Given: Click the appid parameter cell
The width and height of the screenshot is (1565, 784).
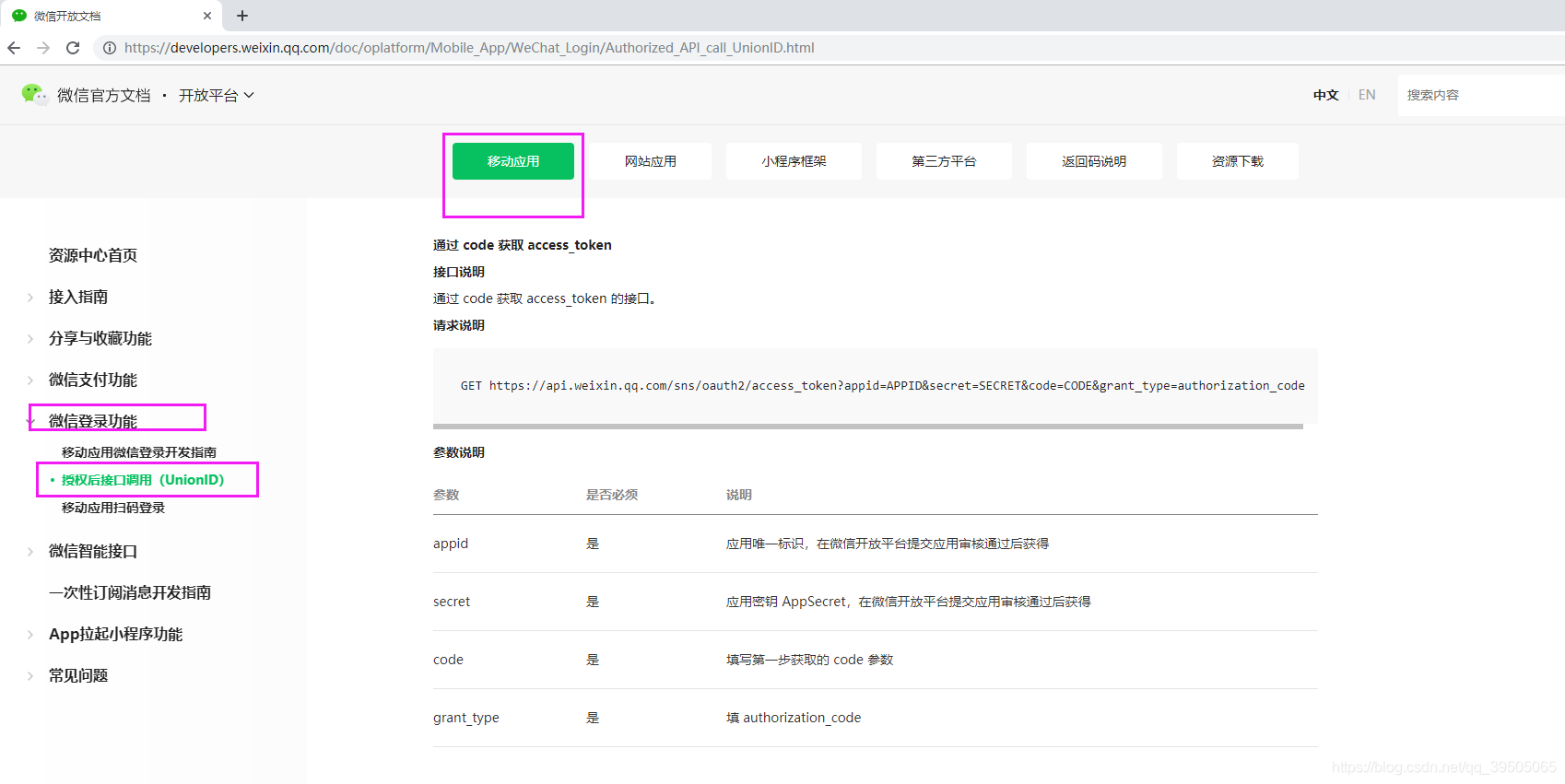Looking at the screenshot, I should click(451, 544).
